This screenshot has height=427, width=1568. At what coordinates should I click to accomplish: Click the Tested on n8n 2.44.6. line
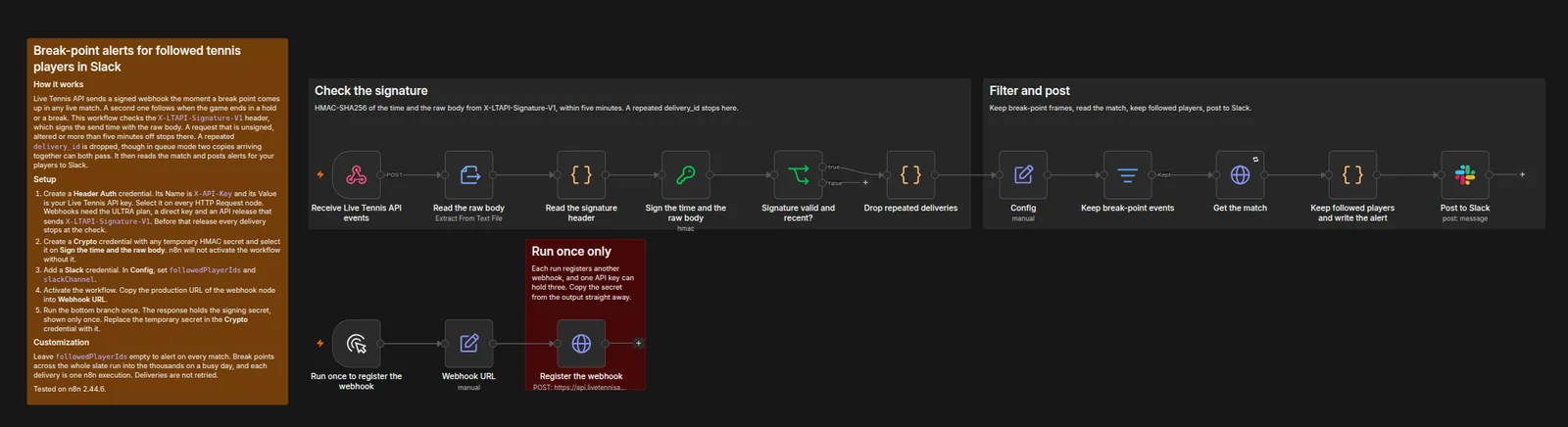[x=70, y=389]
